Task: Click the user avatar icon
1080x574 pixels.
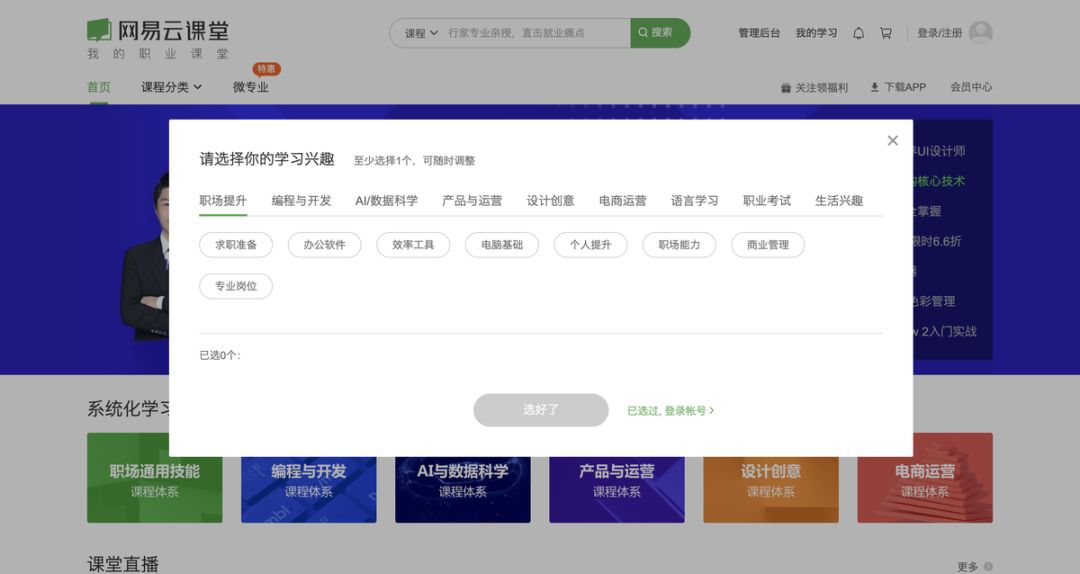Action: pyautogui.click(x=980, y=32)
